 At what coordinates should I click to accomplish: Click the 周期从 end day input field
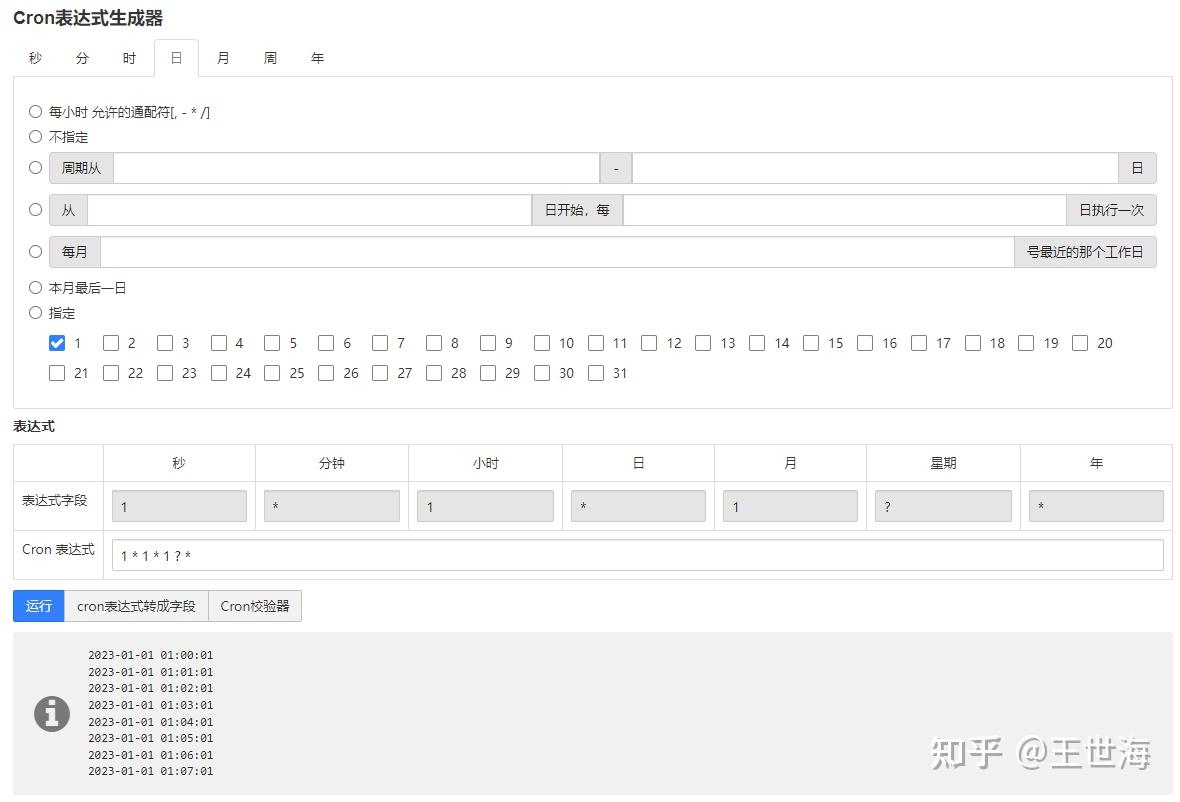875,168
